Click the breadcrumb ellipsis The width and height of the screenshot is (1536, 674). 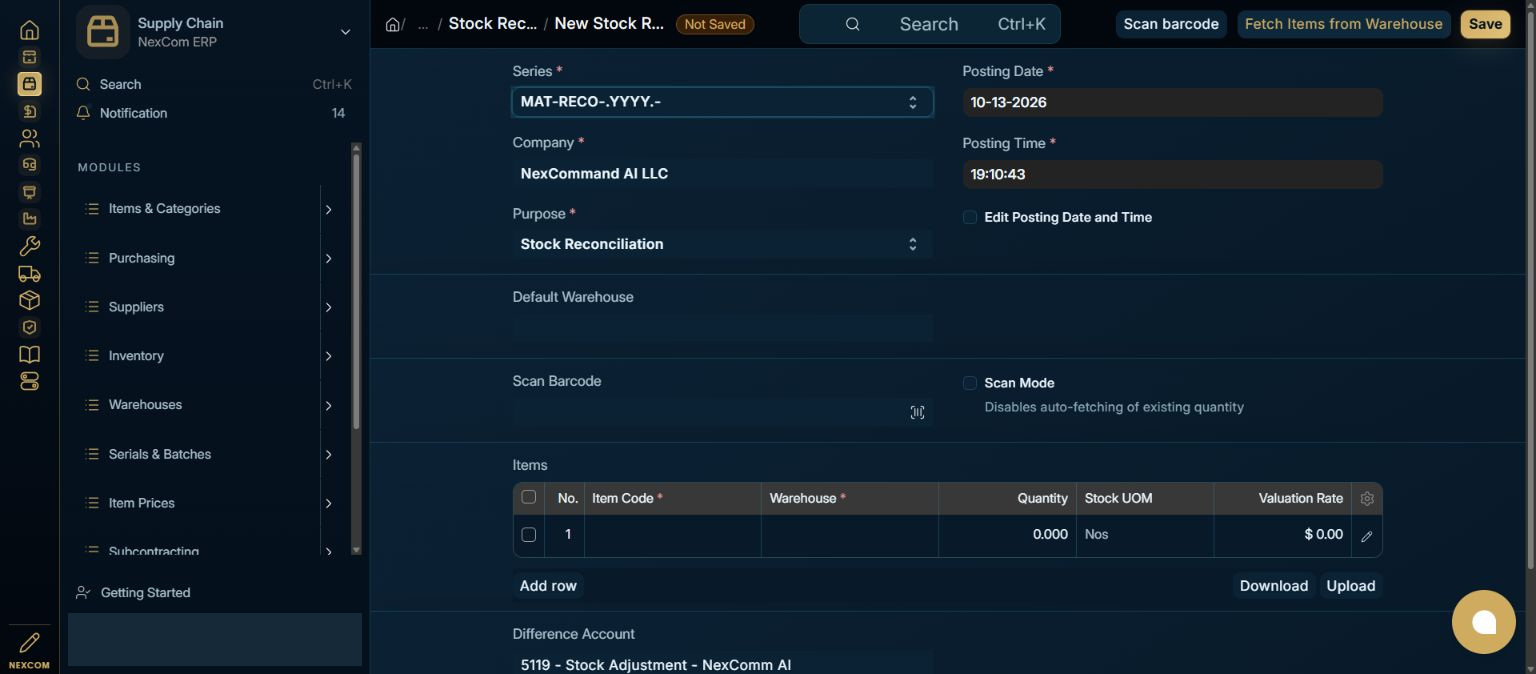point(423,24)
